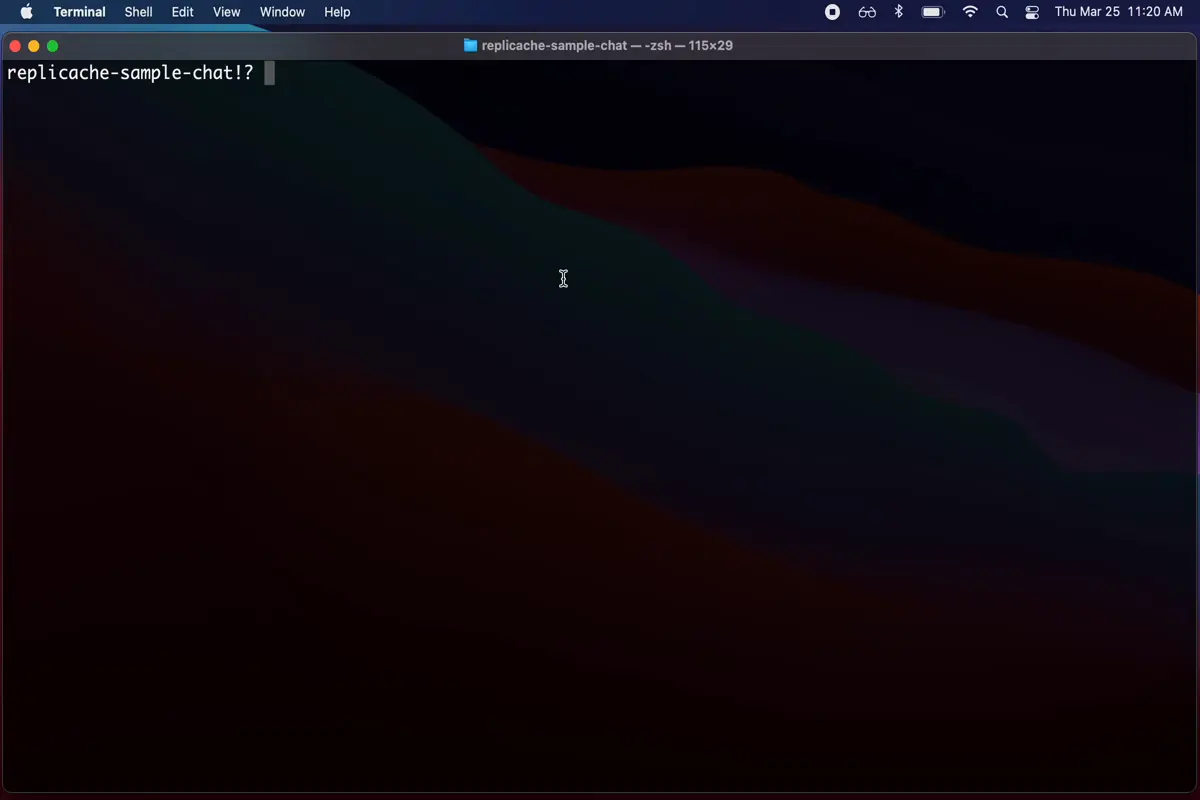Image resolution: width=1200 pixels, height=800 pixels.
Task: Click the screen recording stop icon
Action: click(832, 12)
